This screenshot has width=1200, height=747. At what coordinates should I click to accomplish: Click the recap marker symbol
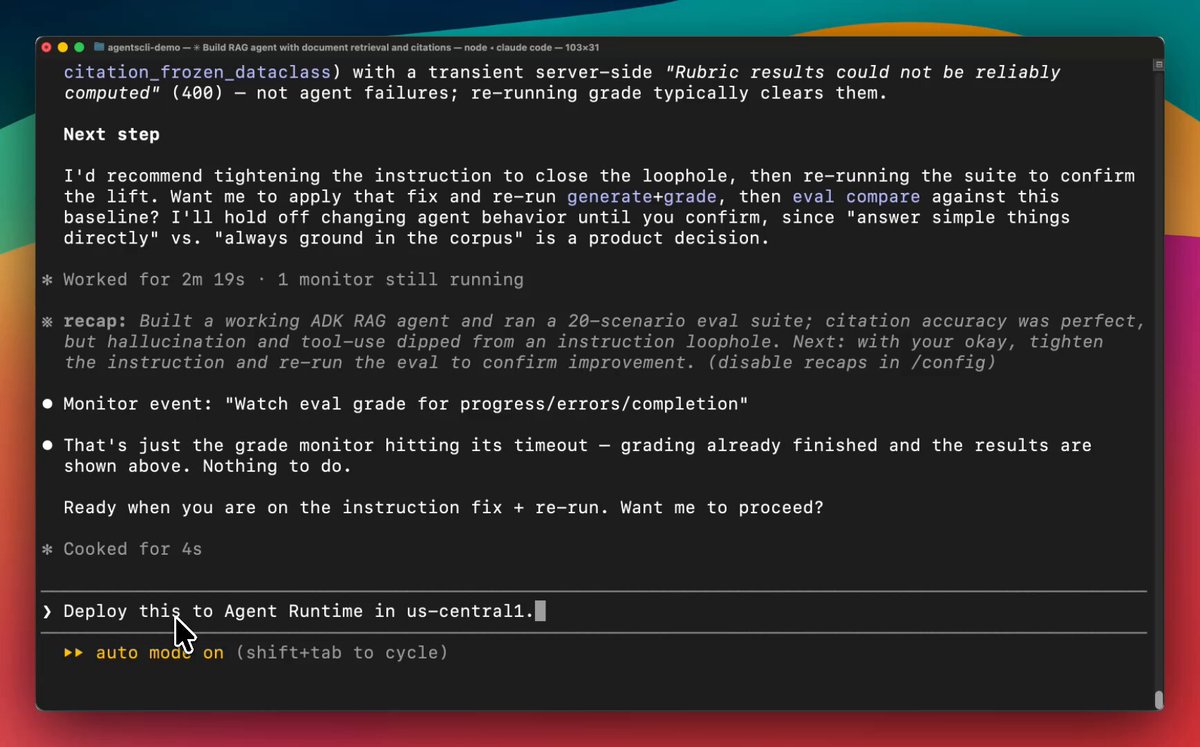[x=47, y=321]
